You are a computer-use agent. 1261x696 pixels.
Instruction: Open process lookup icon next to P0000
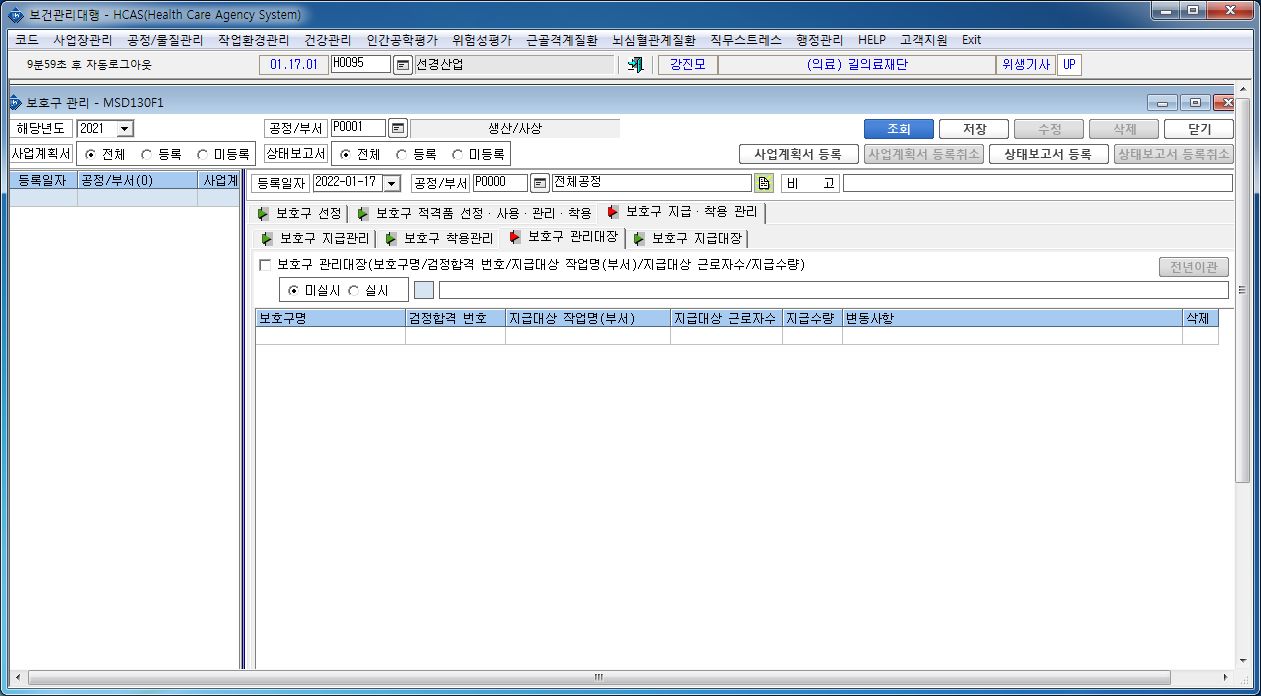click(540, 183)
